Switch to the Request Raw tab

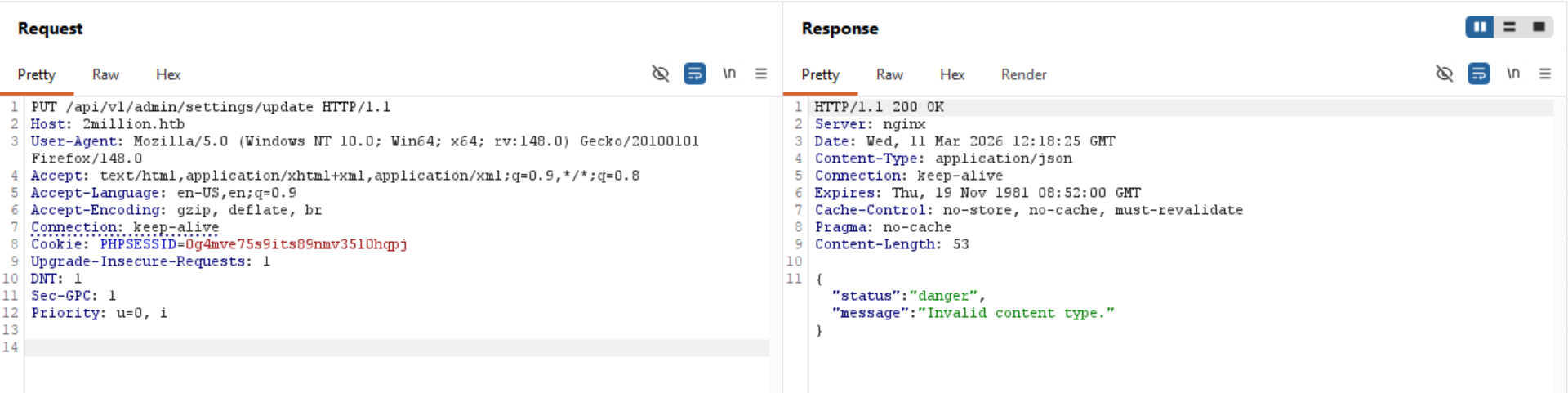[105, 74]
